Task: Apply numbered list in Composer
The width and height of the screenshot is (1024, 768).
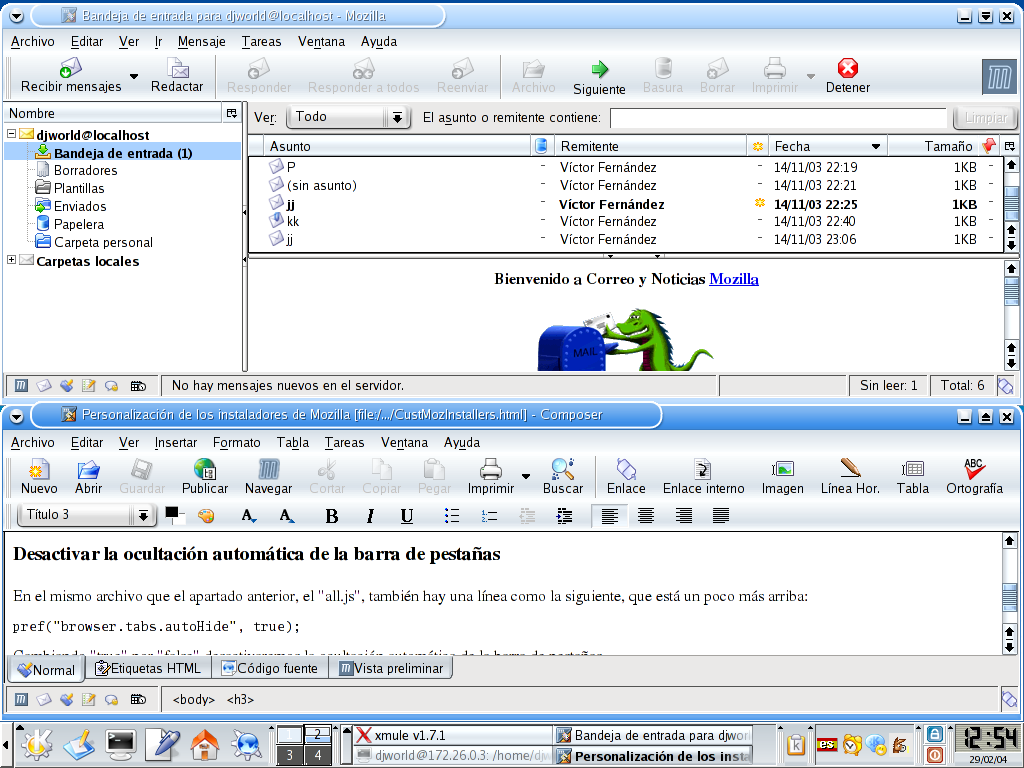Action: (489, 516)
